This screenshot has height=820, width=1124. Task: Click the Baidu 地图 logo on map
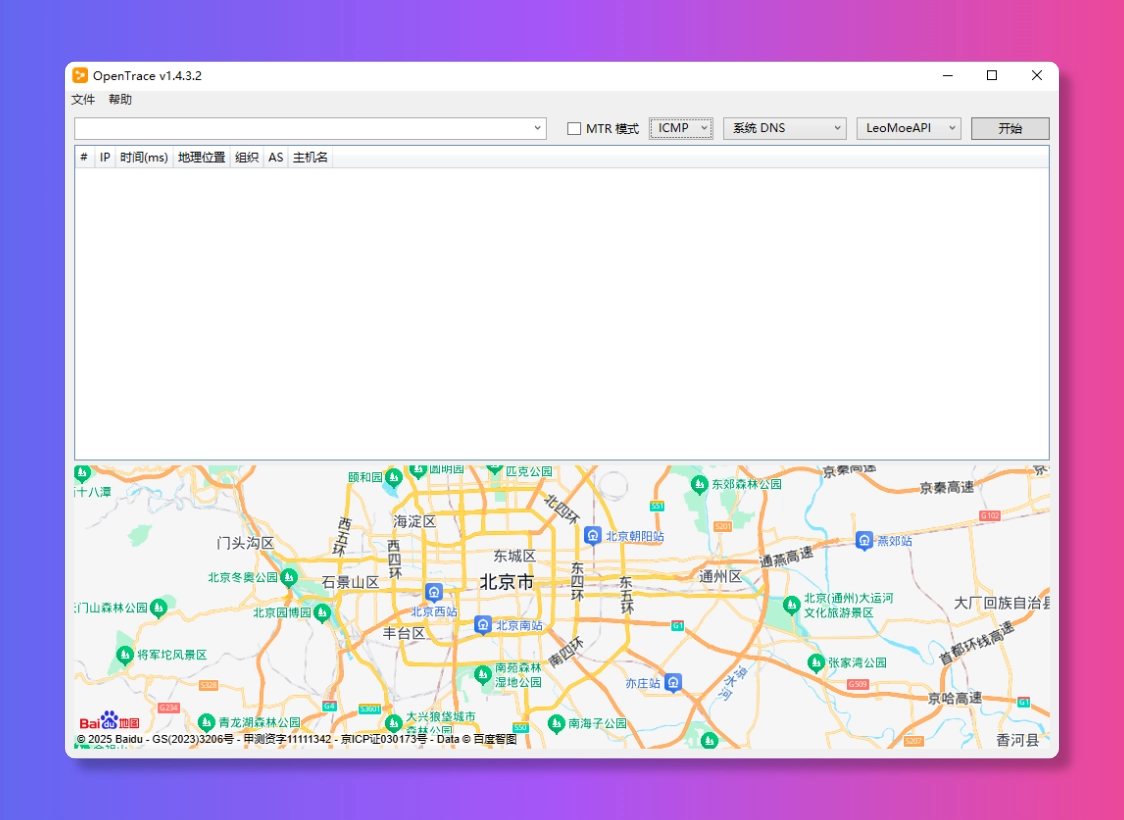pos(110,720)
